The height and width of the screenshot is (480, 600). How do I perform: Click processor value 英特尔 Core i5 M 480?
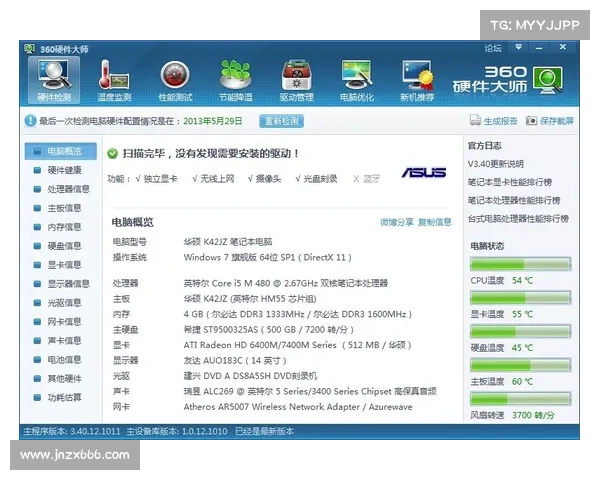[285, 283]
